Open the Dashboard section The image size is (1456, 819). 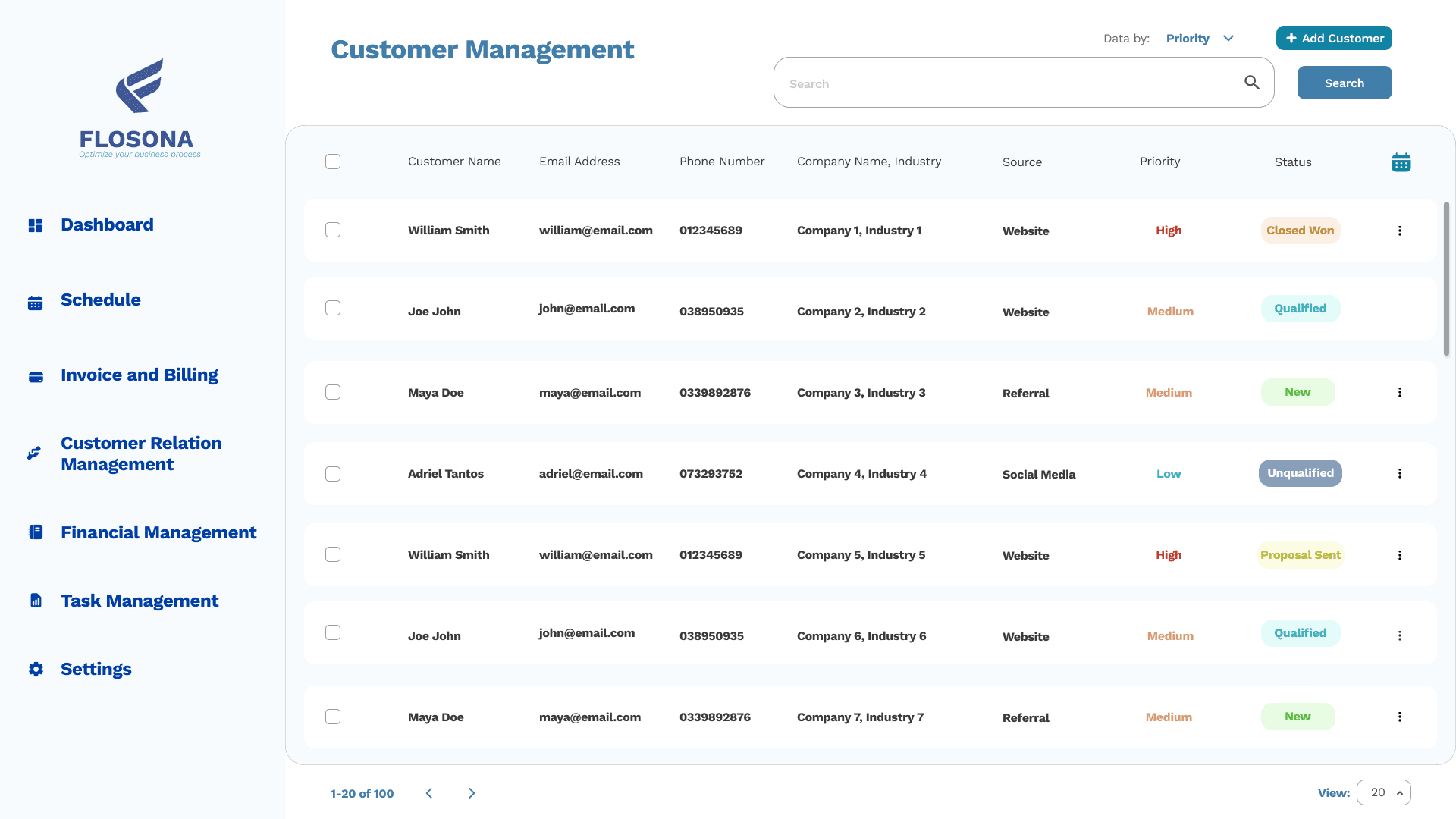pos(36,225)
